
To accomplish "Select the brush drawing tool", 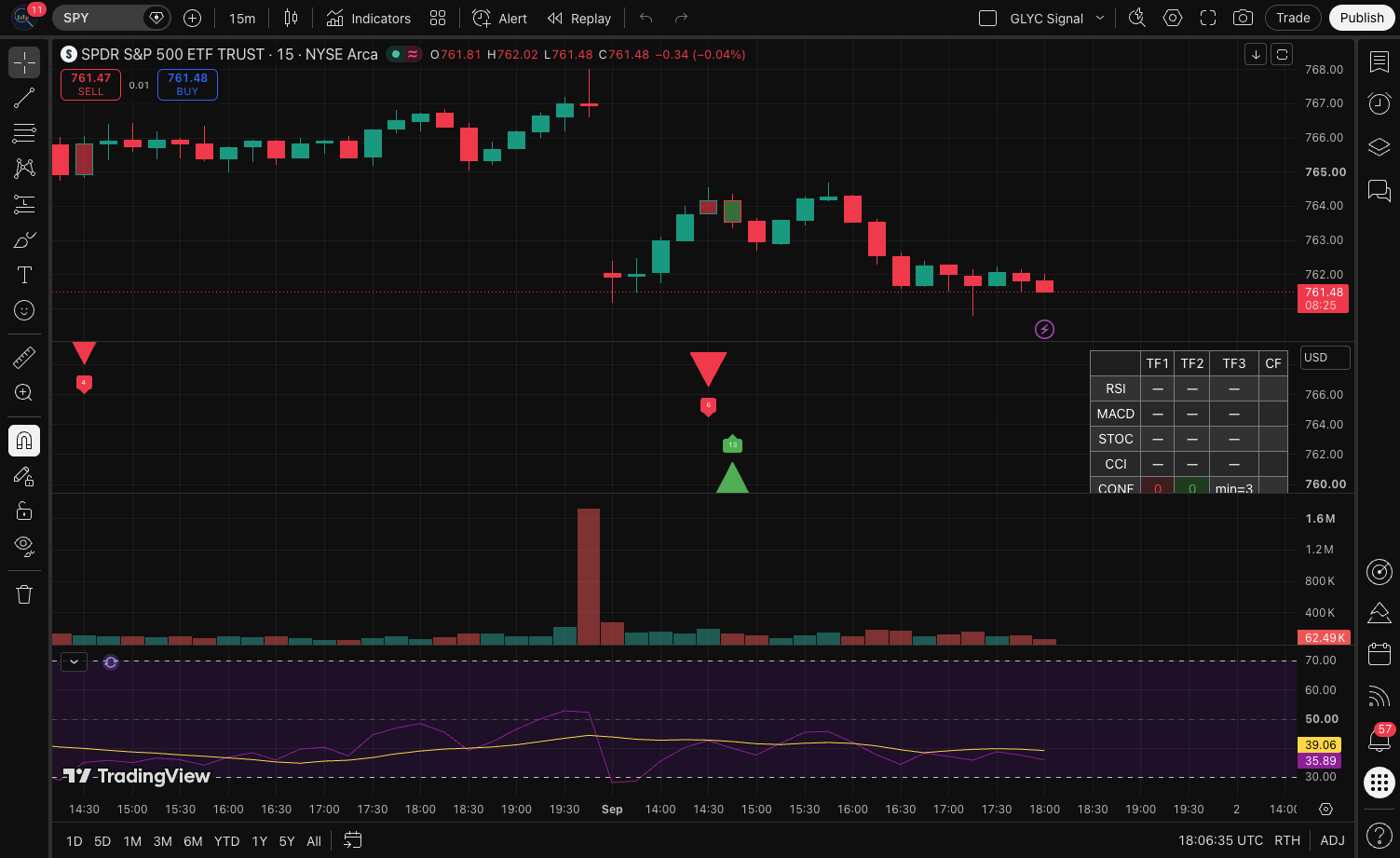I will click(x=24, y=239).
